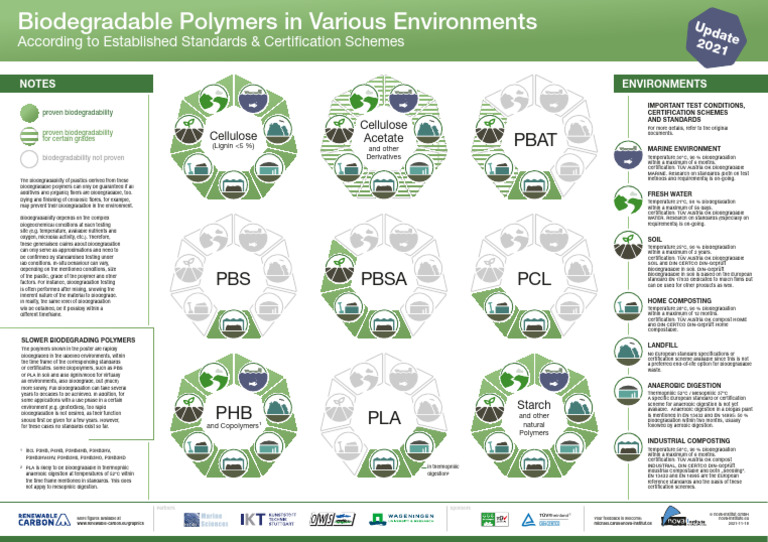Click the marine icon in the Starch diagram
The width and height of the screenshot is (768, 542).
[x=553, y=378]
